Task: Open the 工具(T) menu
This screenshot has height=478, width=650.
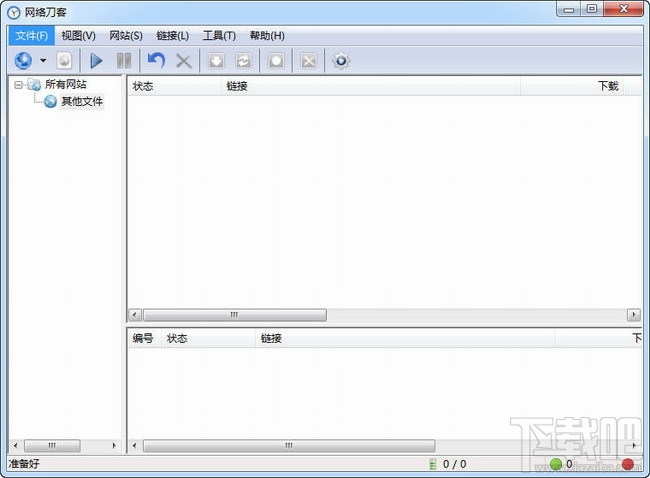Action: click(x=219, y=36)
